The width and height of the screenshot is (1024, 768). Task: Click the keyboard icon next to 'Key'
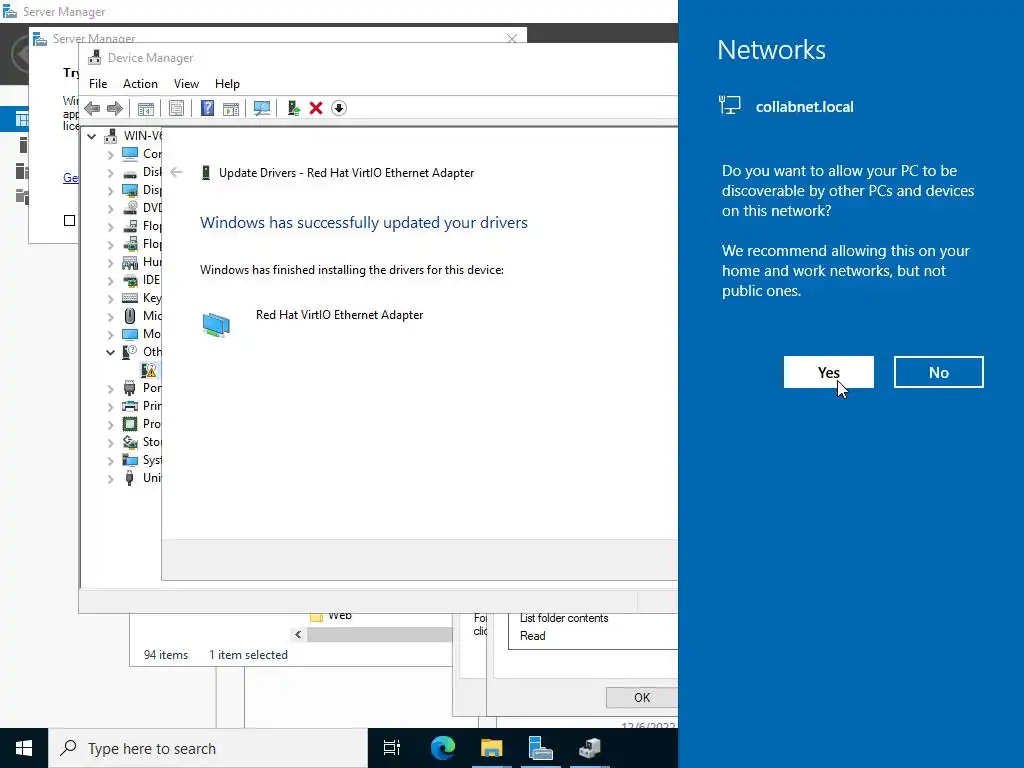[x=130, y=298]
